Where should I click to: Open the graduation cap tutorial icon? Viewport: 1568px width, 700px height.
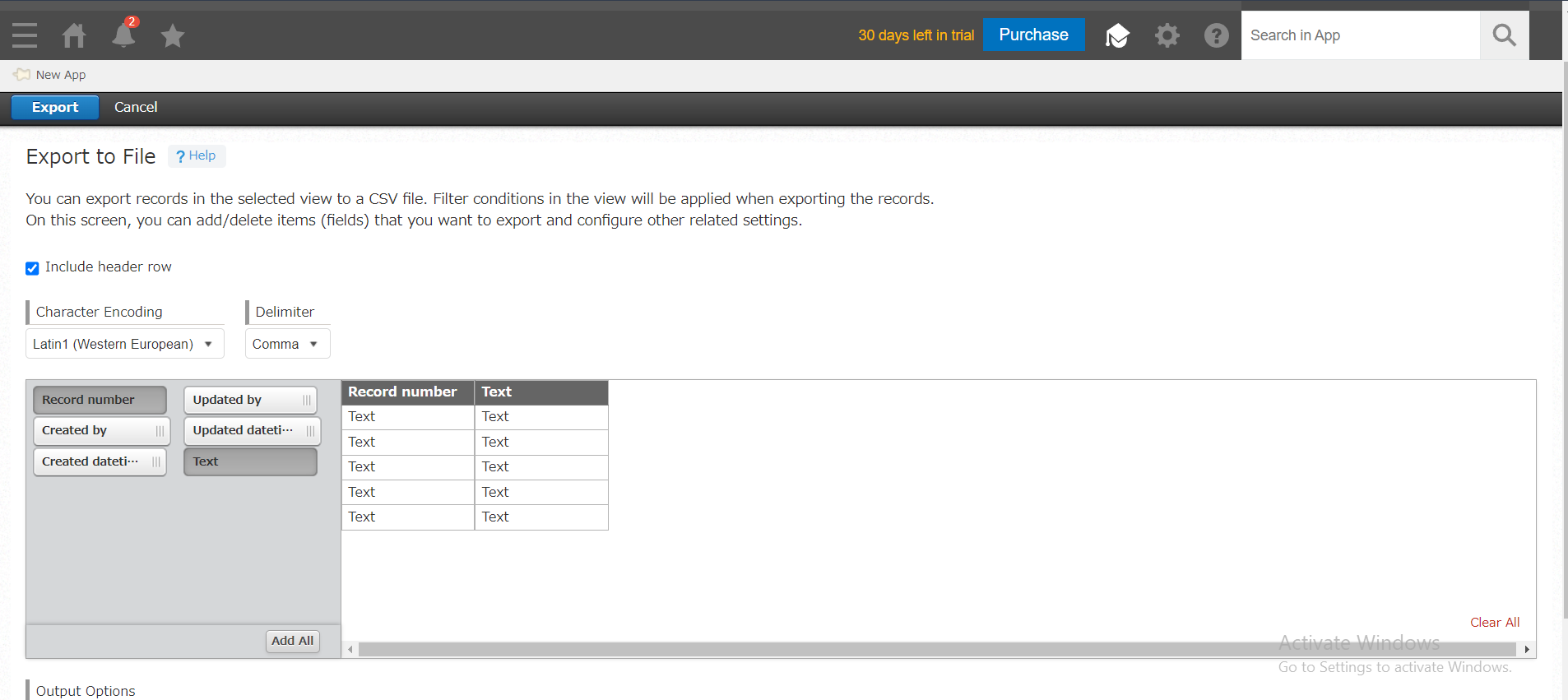pos(1117,35)
